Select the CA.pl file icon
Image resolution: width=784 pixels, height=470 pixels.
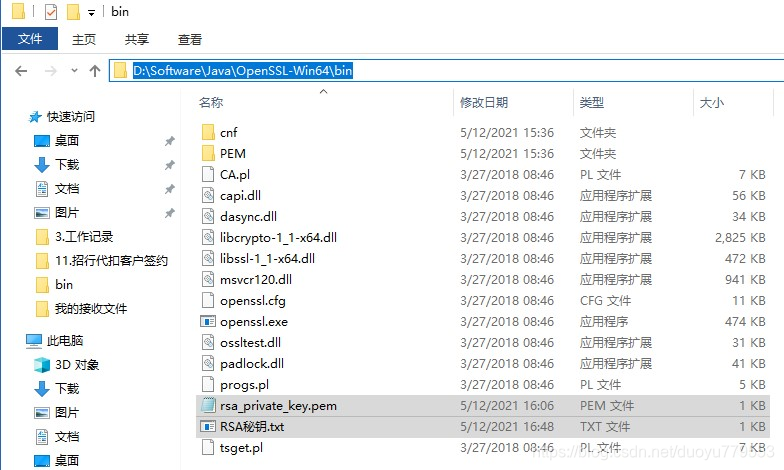[x=208, y=174]
